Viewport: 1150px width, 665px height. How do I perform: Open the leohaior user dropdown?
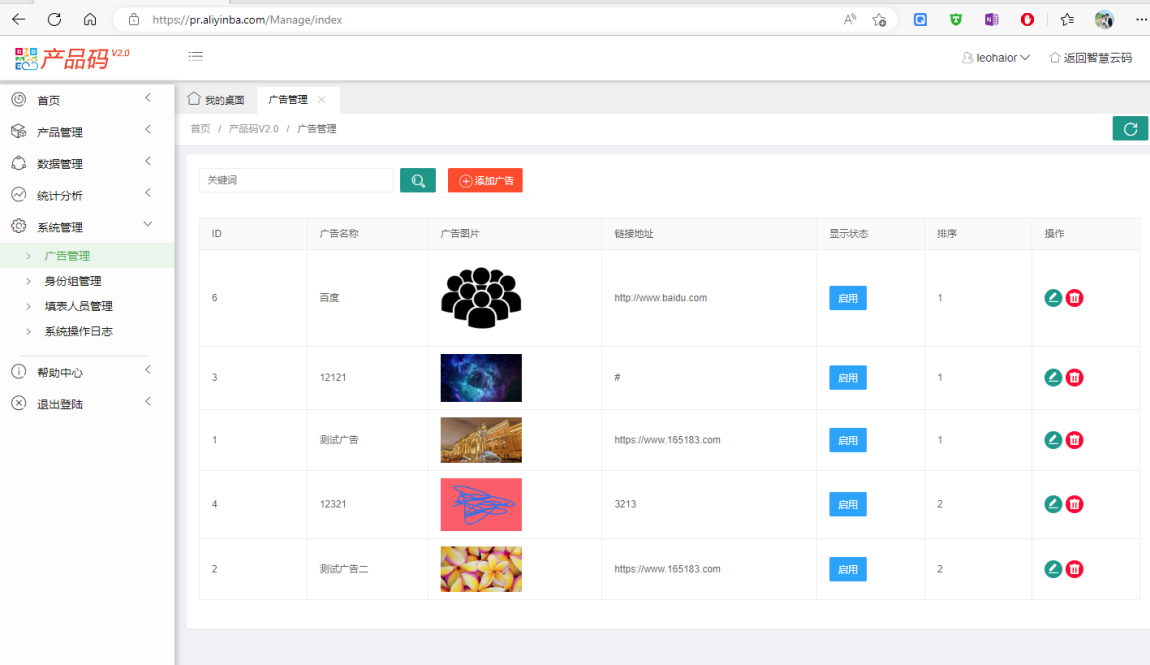click(x=996, y=58)
